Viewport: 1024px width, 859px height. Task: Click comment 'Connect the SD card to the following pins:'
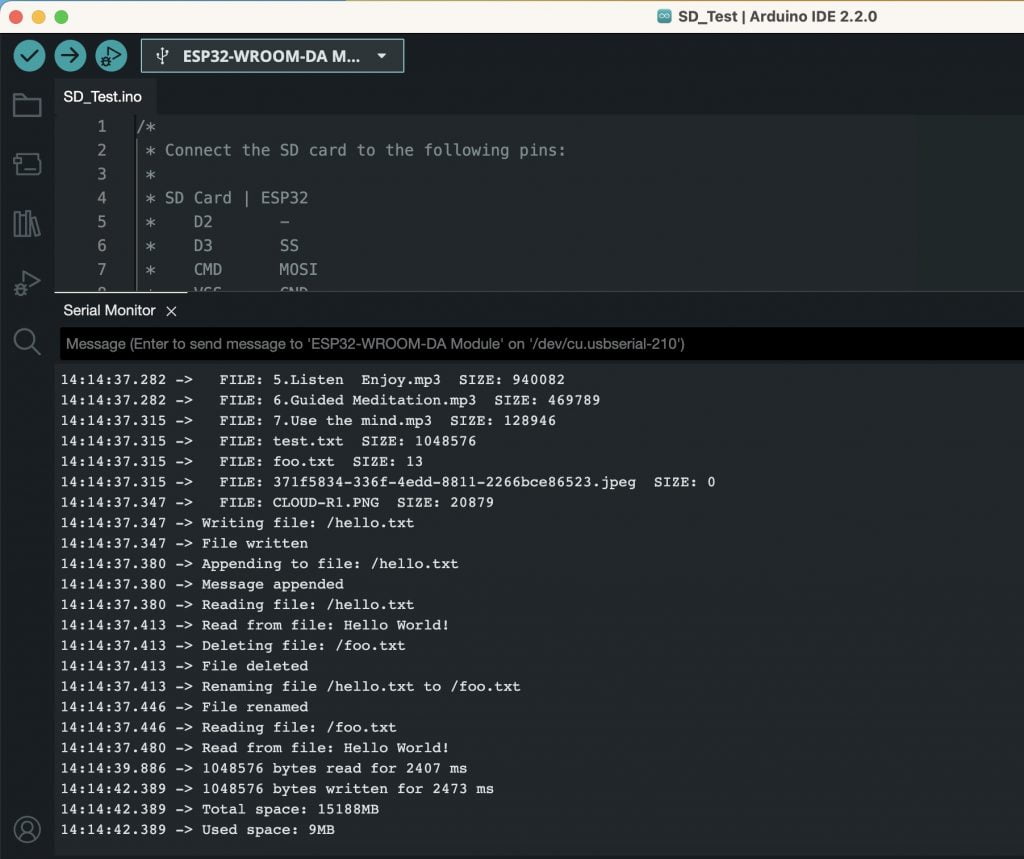pos(365,150)
